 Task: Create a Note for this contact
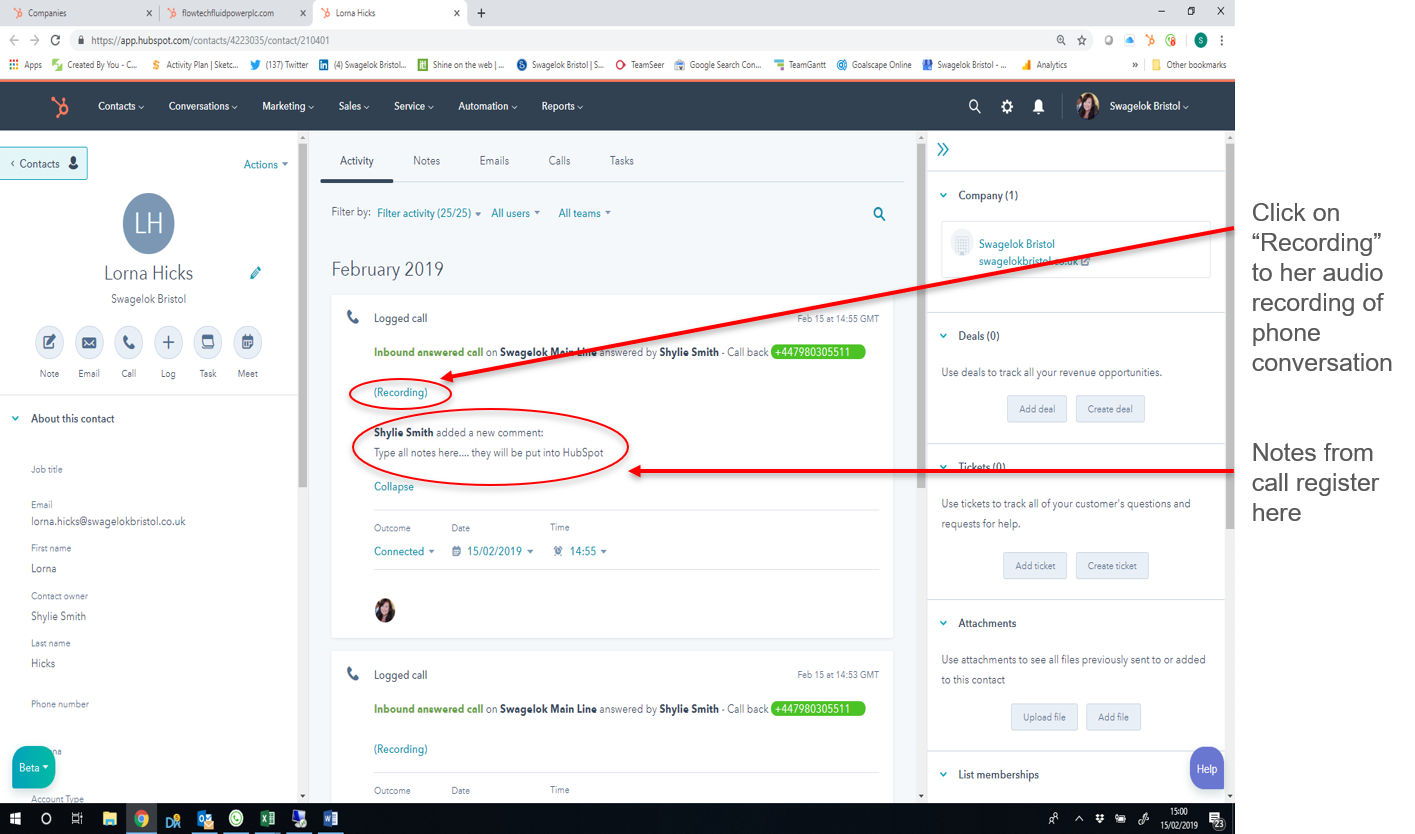click(x=49, y=342)
